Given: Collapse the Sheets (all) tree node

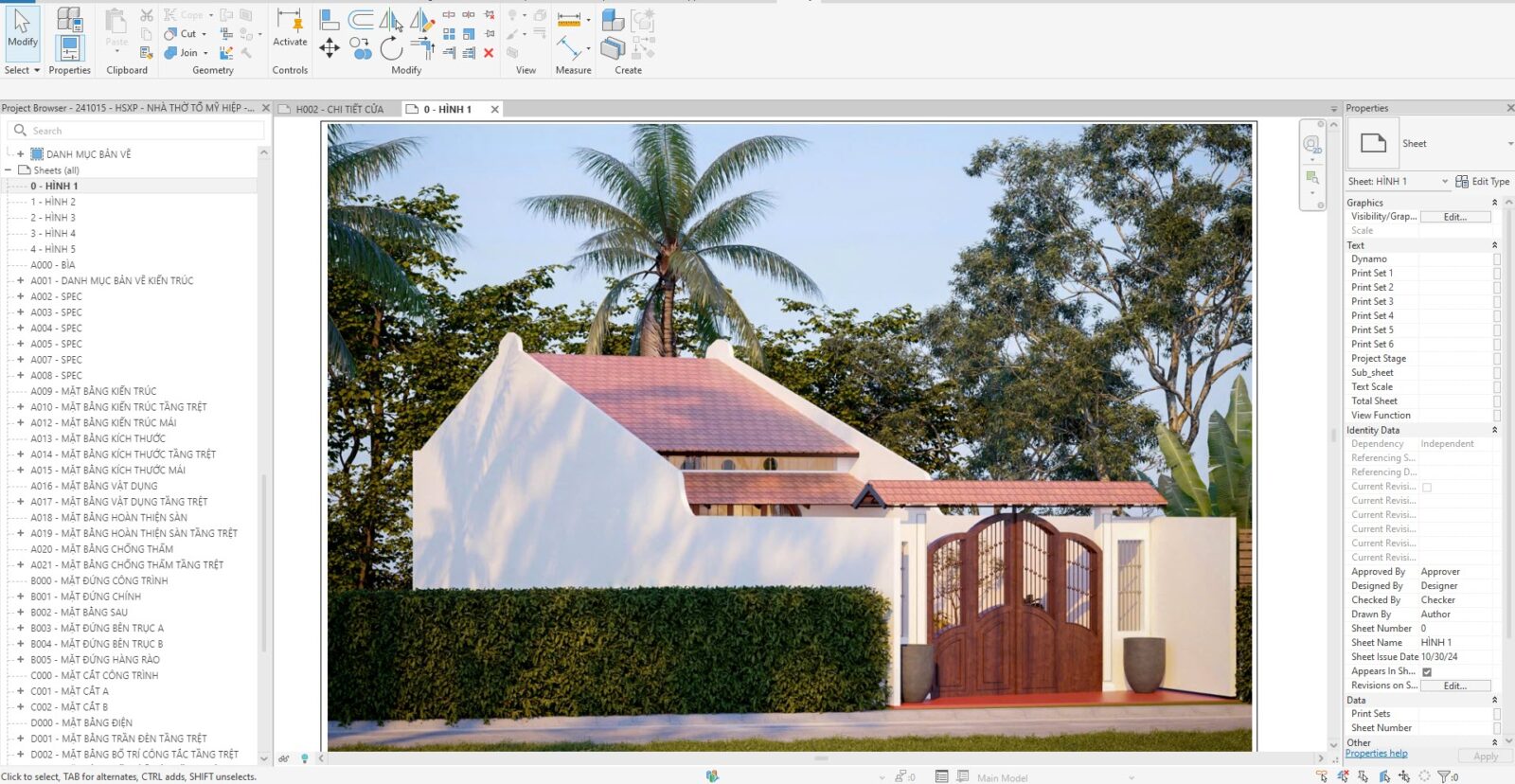Looking at the screenshot, I should tap(9, 170).
